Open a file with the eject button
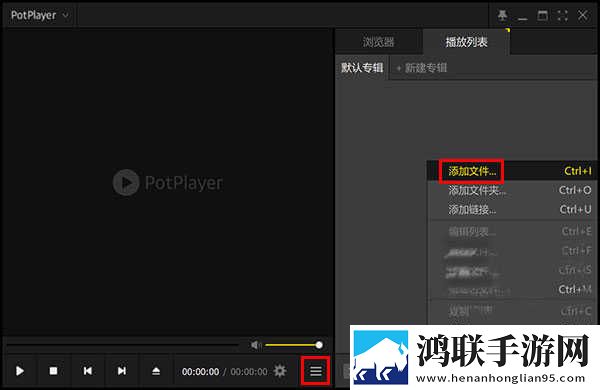 tap(156, 371)
